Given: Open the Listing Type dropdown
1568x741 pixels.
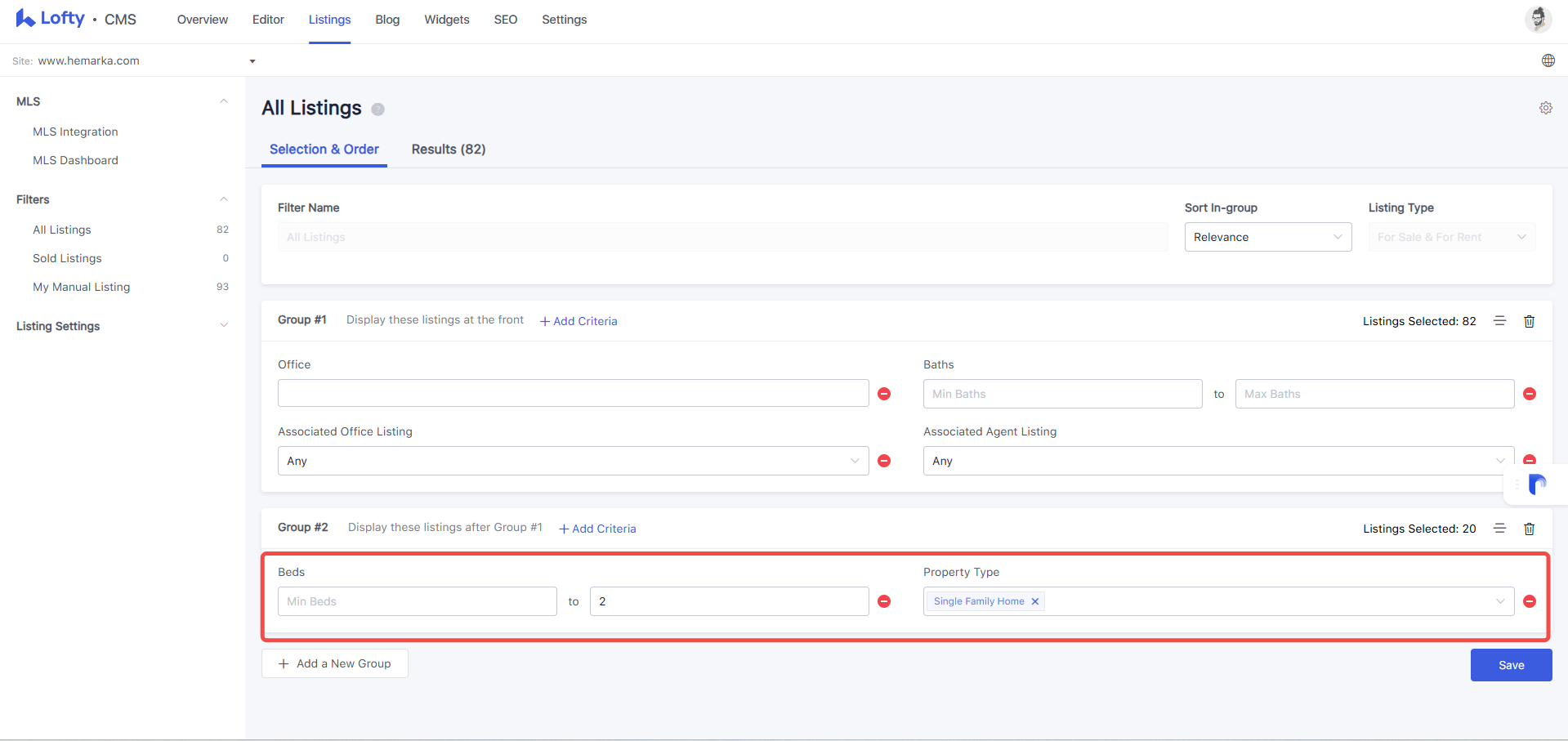Looking at the screenshot, I should pyautogui.click(x=1452, y=237).
